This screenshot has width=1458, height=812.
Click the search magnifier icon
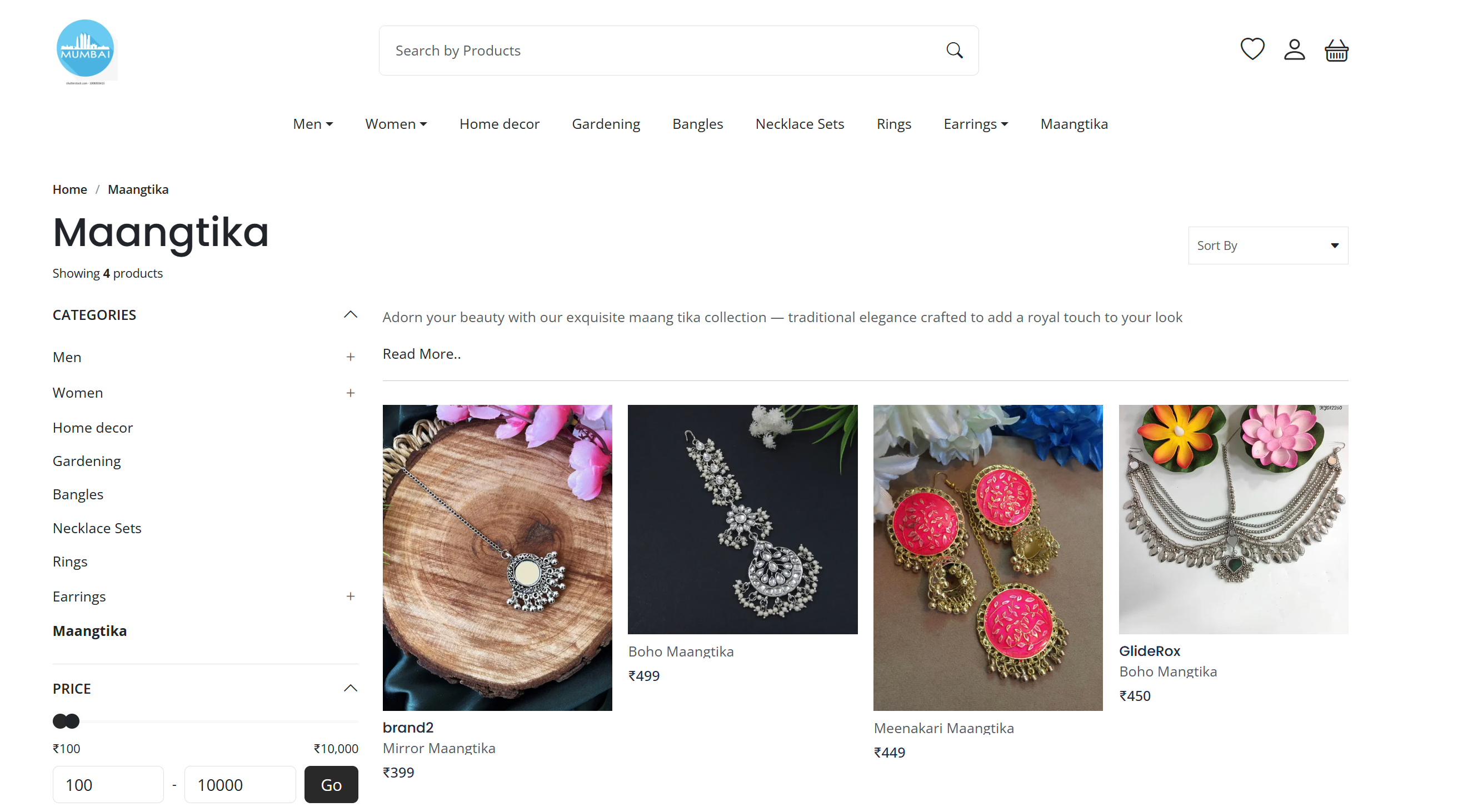pos(954,51)
